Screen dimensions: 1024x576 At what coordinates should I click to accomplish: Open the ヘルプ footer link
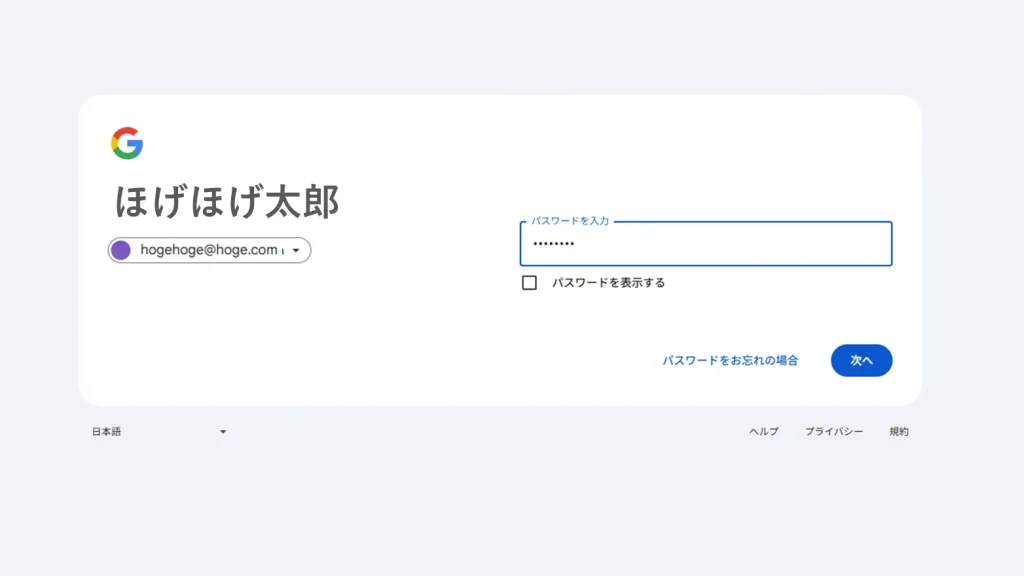tap(764, 432)
